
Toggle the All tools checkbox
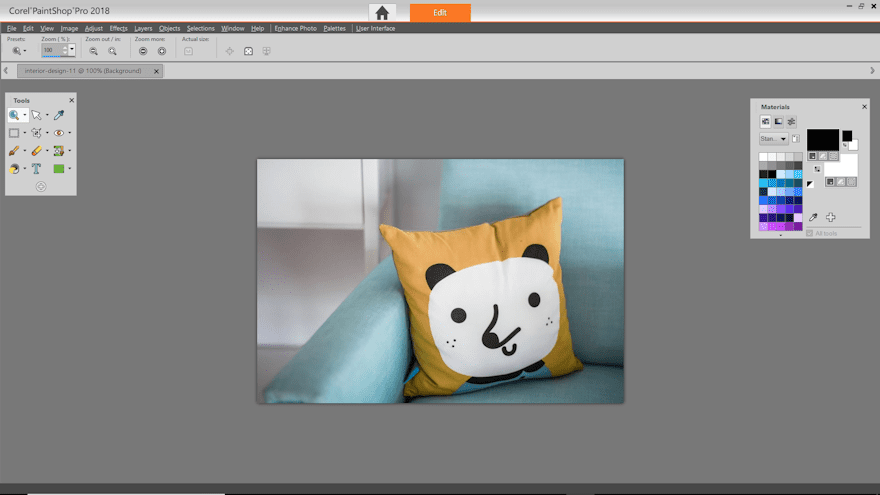[x=811, y=233]
